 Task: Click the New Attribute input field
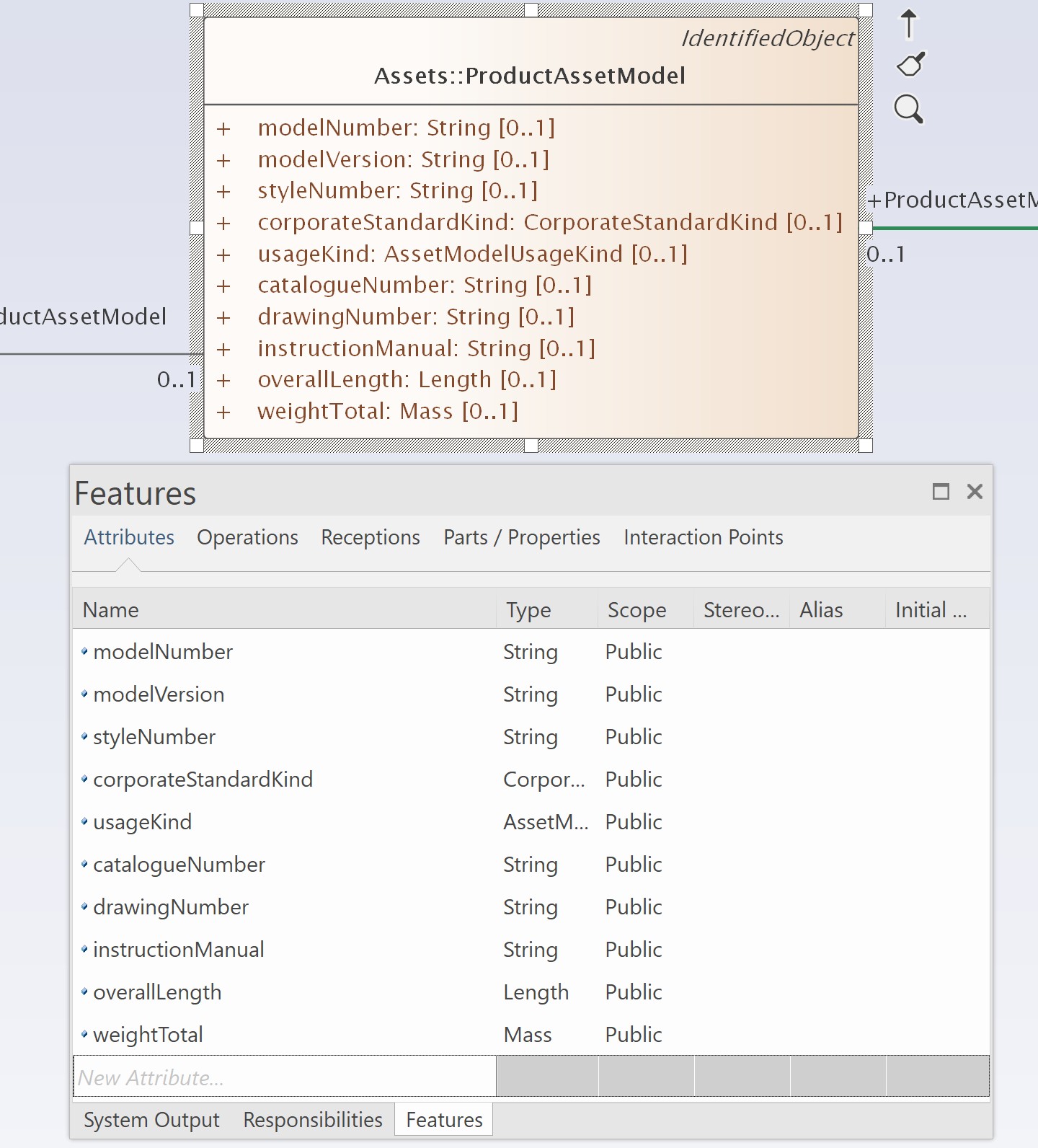[285, 1077]
